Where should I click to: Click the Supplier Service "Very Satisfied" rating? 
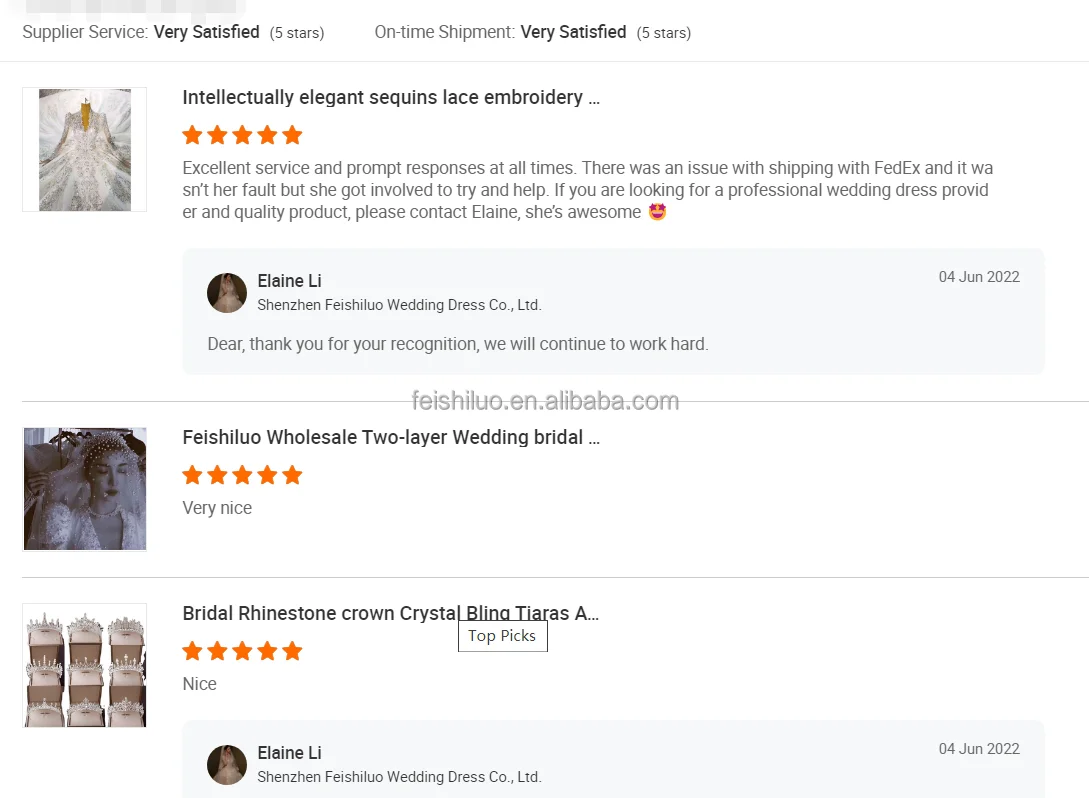click(206, 32)
